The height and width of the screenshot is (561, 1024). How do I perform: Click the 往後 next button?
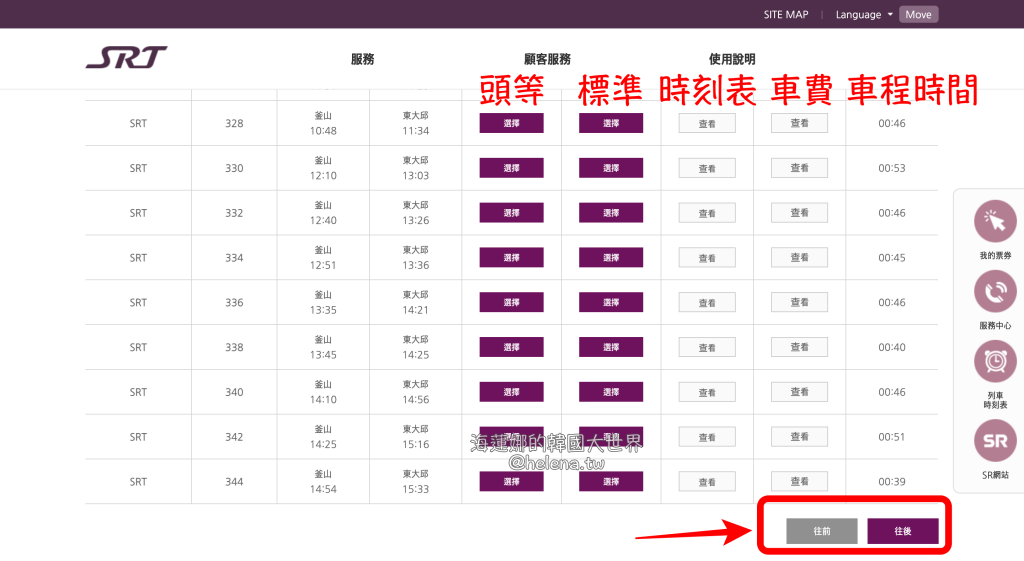[x=903, y=531]
